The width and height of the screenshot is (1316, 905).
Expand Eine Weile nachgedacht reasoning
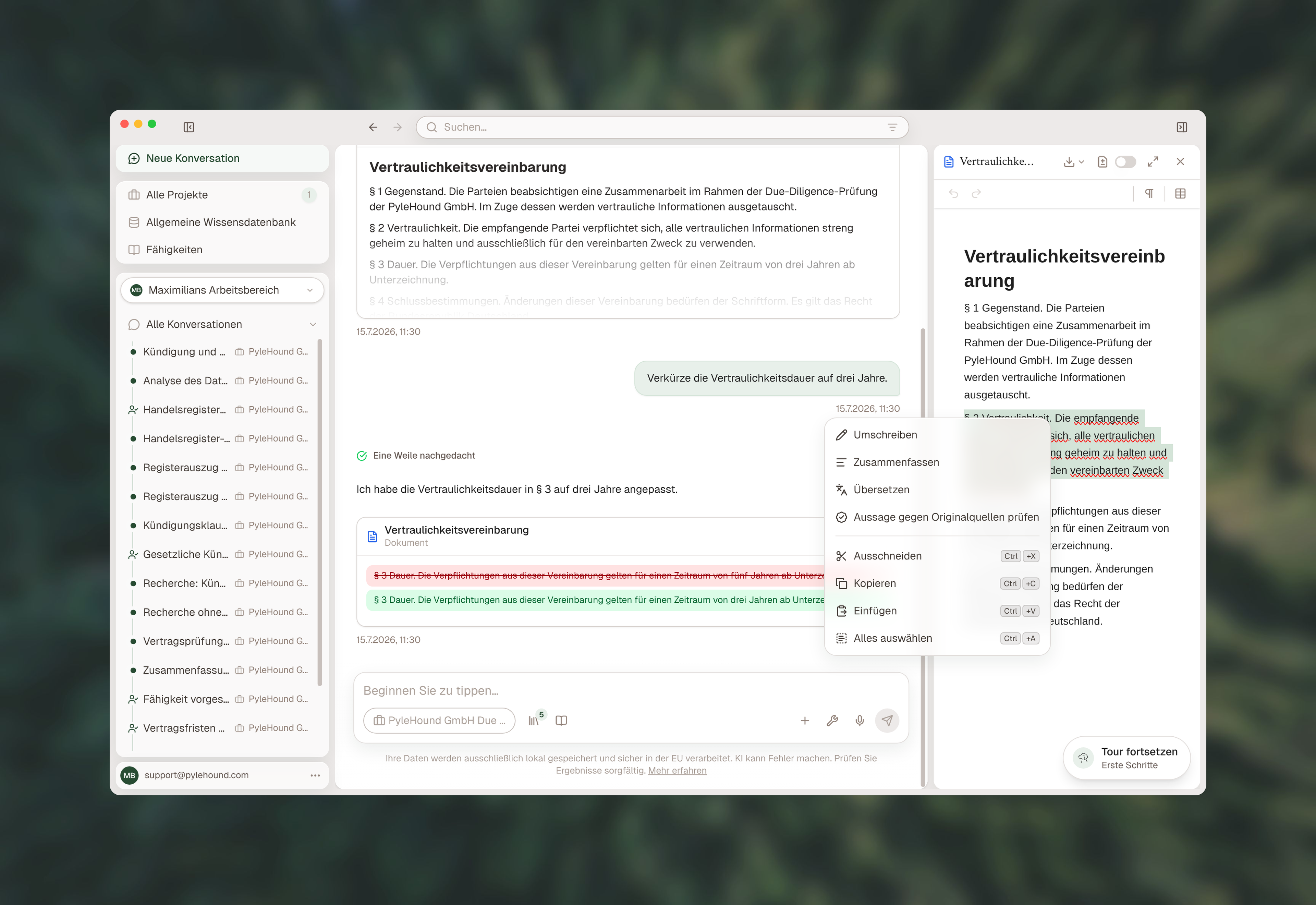tap(416, 455)
